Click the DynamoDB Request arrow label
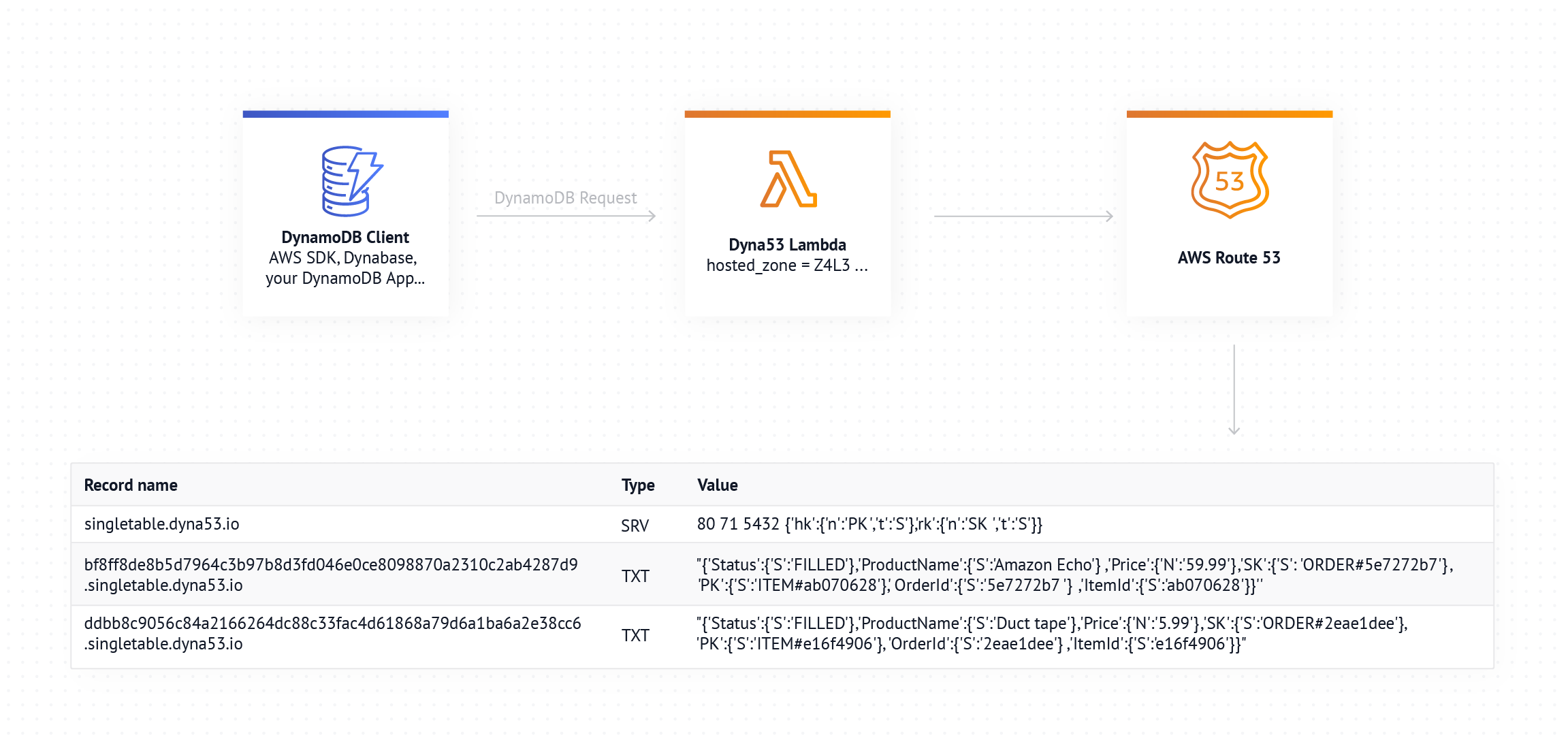This screenshot has height=742, width=1568. [x=566, y=198]
